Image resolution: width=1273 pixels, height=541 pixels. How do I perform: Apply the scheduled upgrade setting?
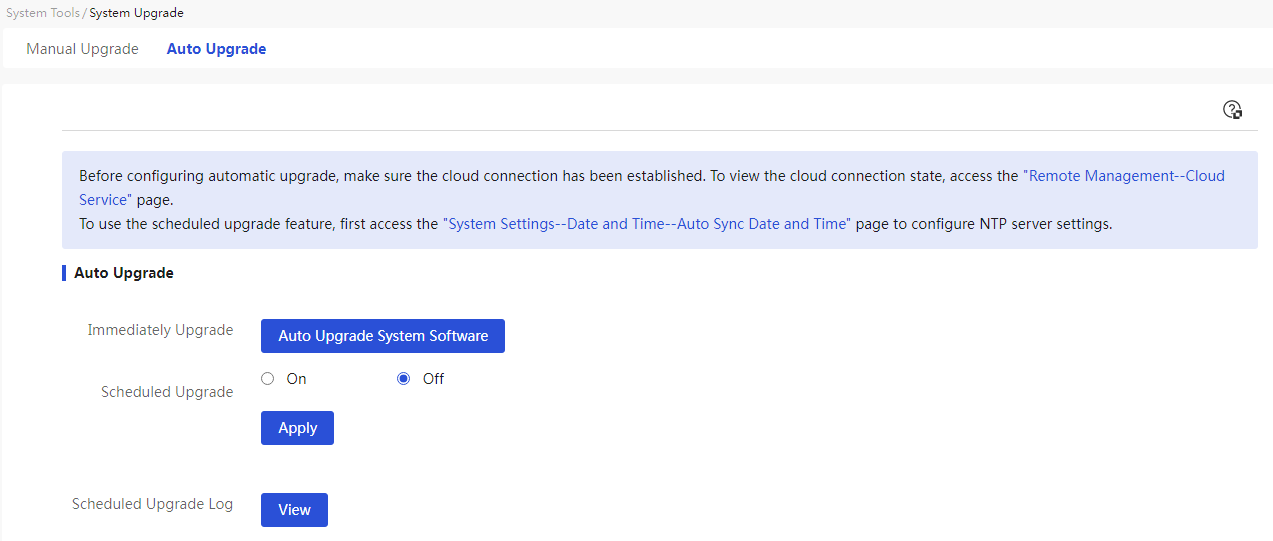297,428
